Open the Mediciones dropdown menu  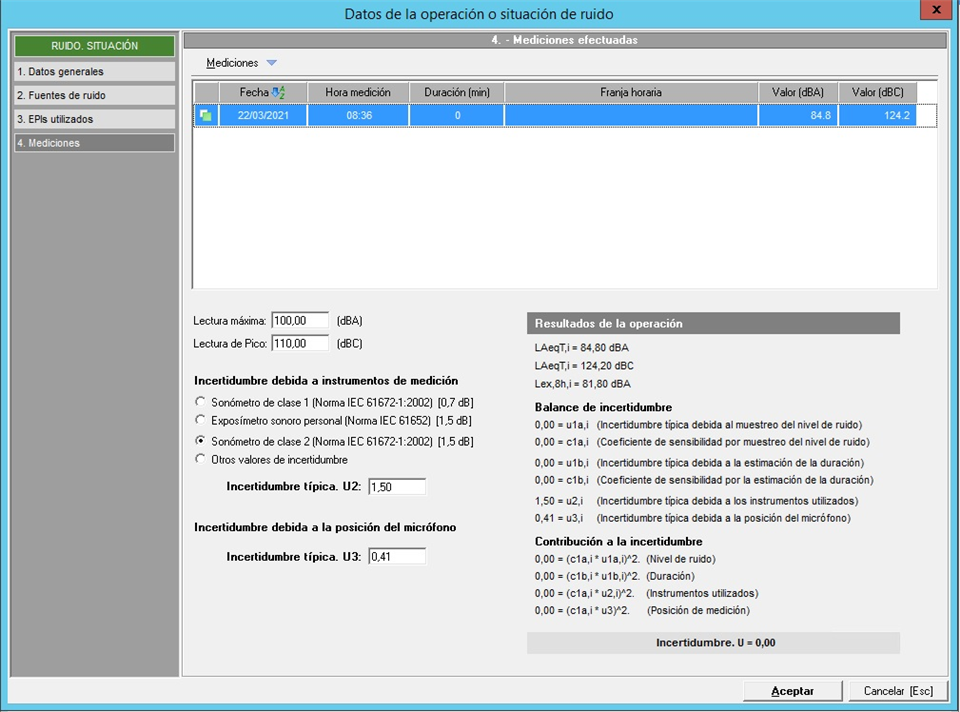click(x=271, y=63)
